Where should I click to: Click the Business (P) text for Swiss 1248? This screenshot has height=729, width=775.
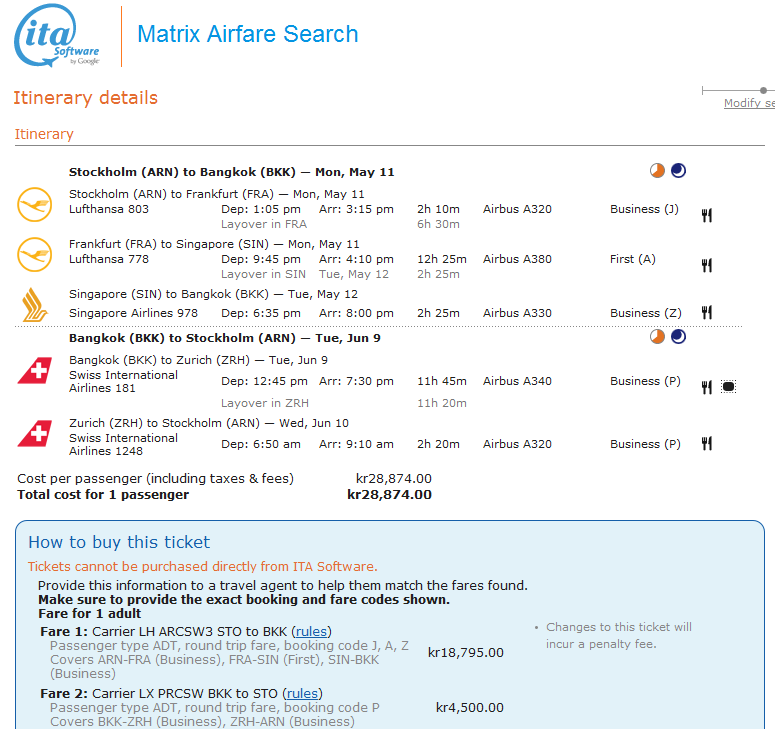point(645,444)
